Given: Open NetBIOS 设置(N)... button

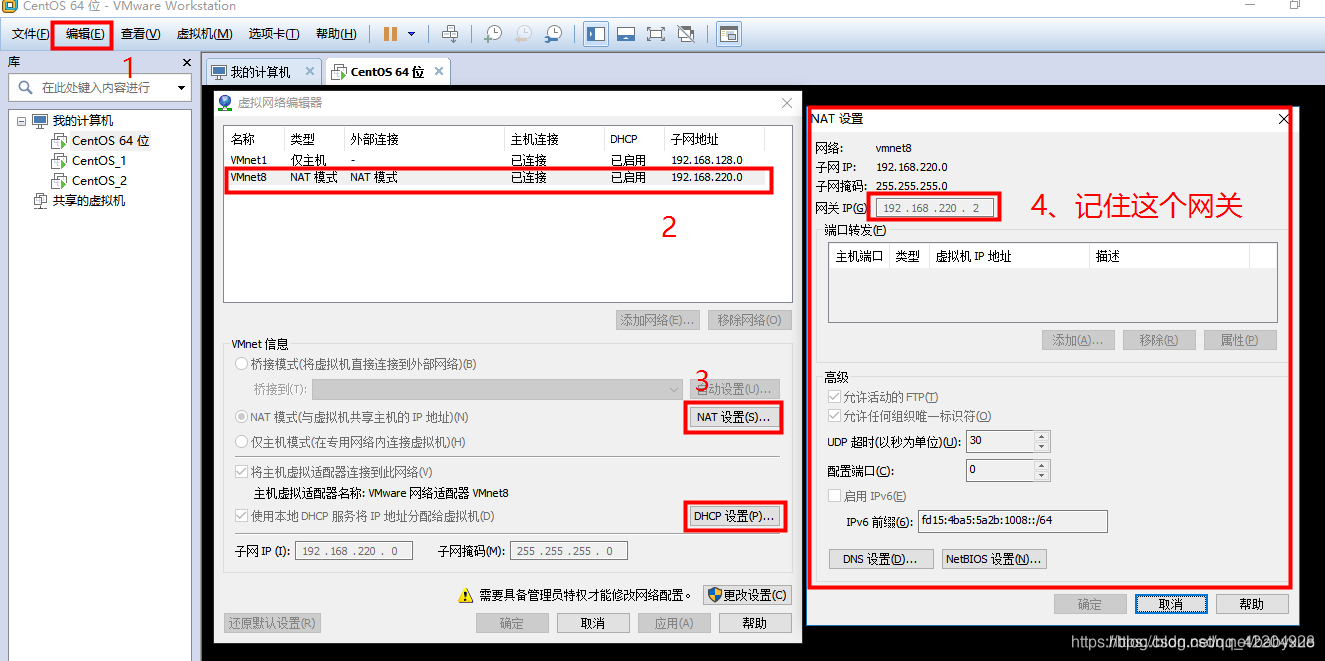Looking at the screenshot, I should tap(994, 559).
